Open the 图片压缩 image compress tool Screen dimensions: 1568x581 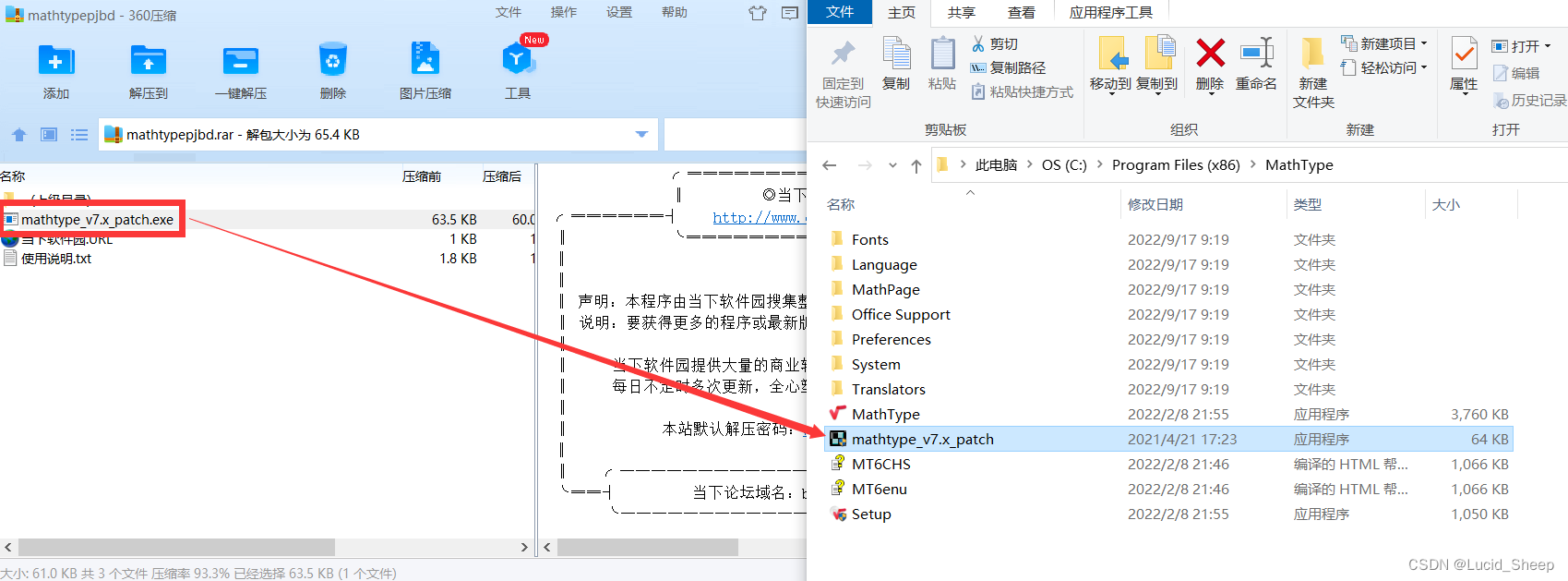click(425, 59)
